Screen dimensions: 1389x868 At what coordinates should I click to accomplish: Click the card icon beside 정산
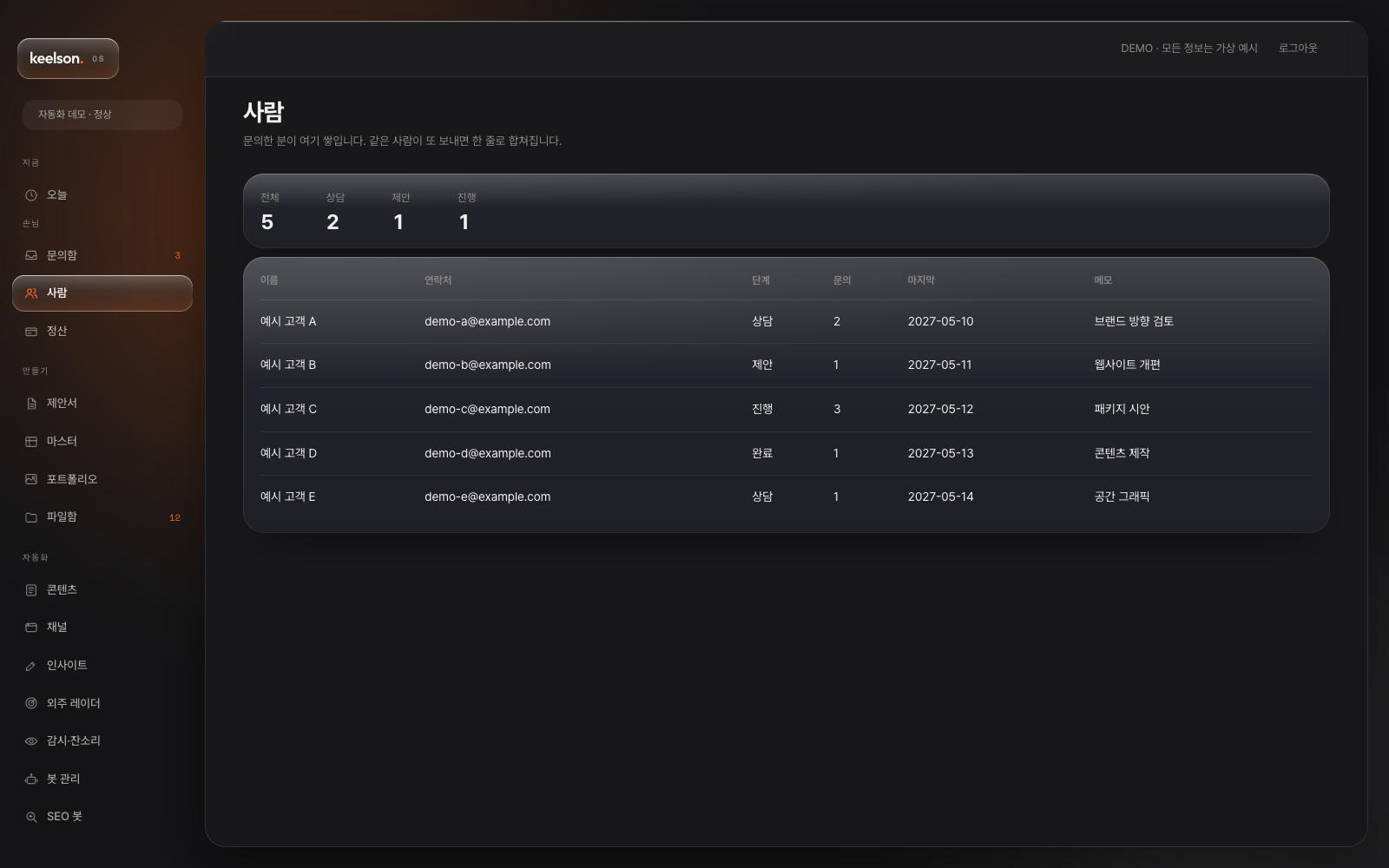[x=31, y=332]
